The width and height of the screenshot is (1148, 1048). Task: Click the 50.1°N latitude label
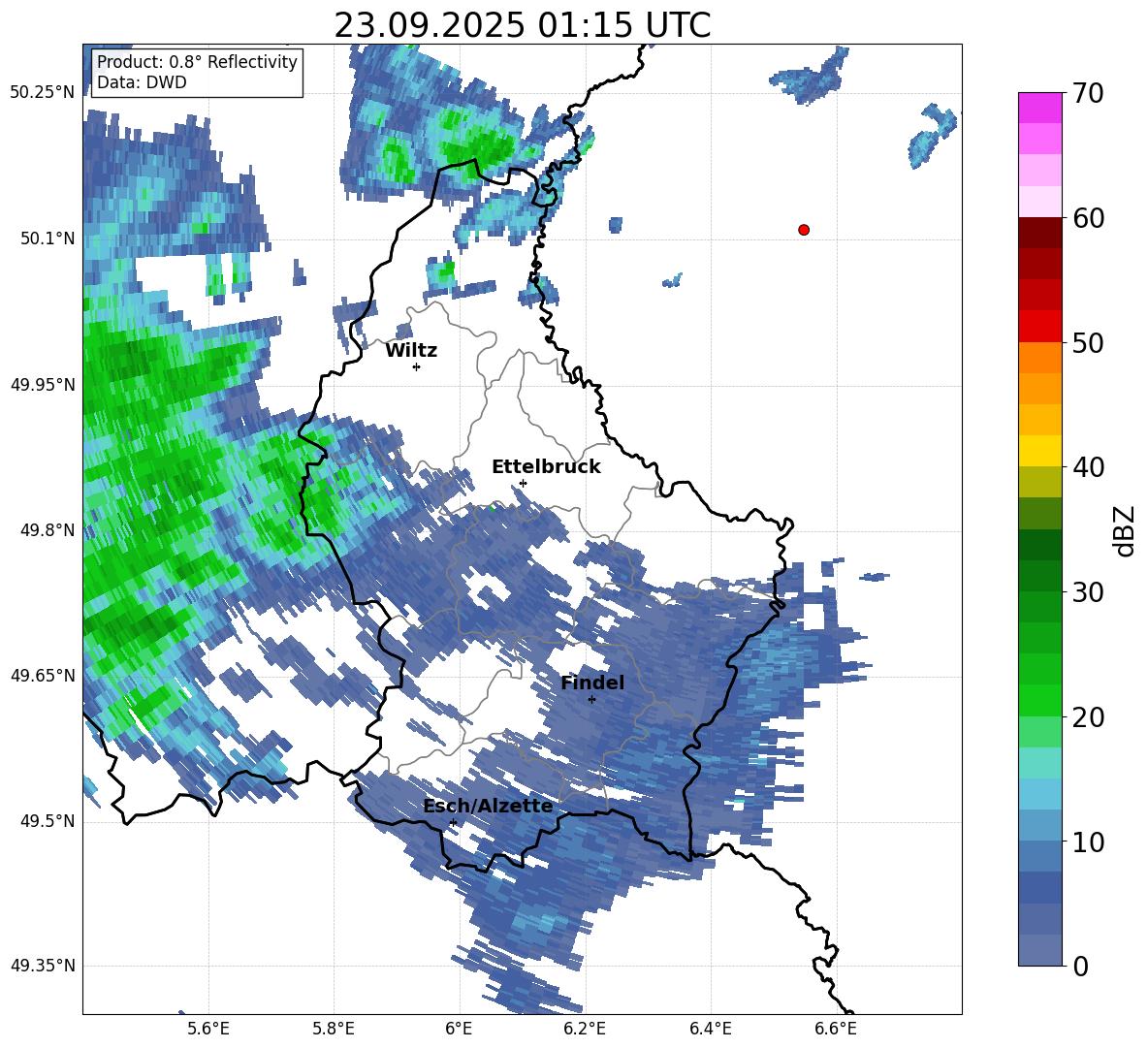tap(48, 238)
